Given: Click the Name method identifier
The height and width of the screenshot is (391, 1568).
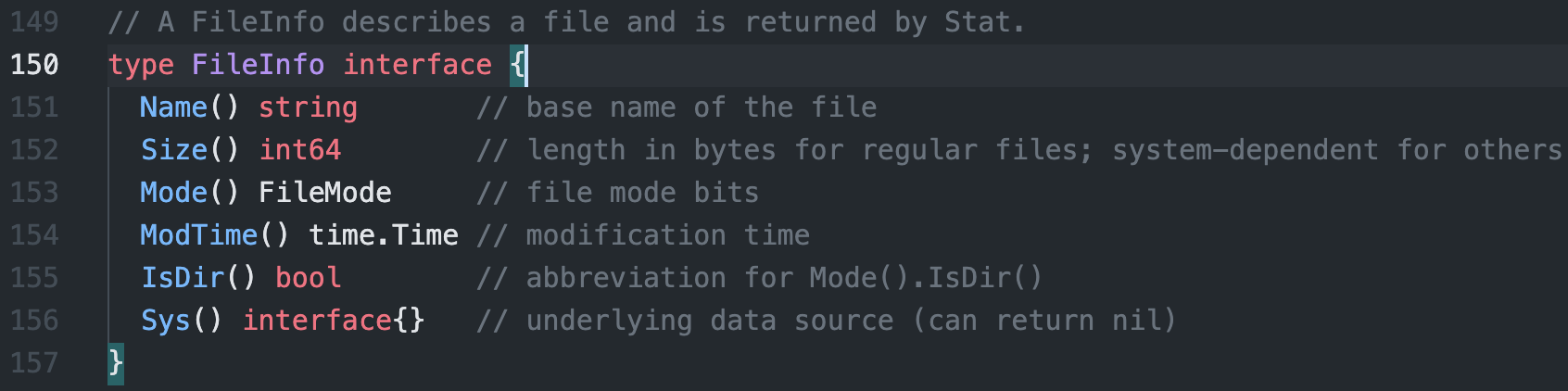Looking at the screenshot, I should [173, 107].
